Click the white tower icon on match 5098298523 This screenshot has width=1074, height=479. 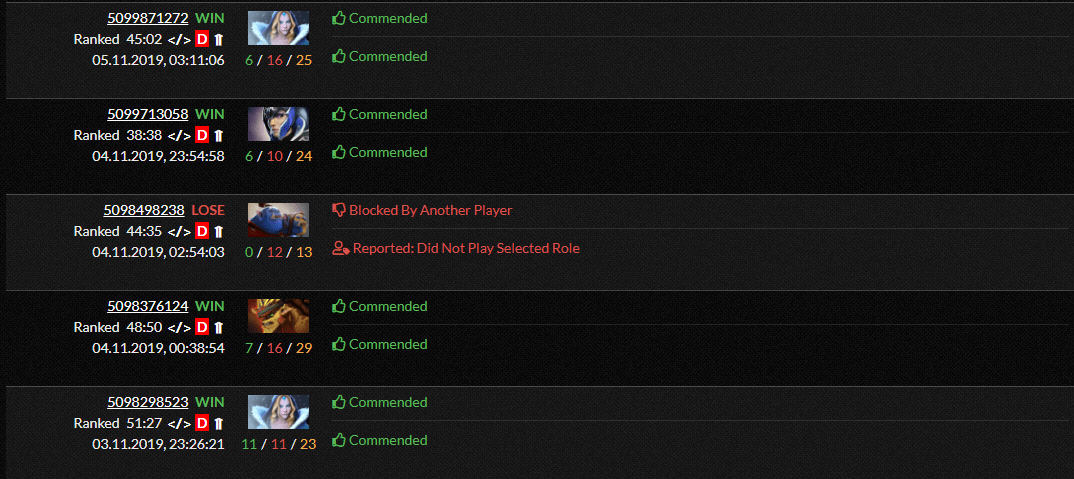(x=219, y=423)
